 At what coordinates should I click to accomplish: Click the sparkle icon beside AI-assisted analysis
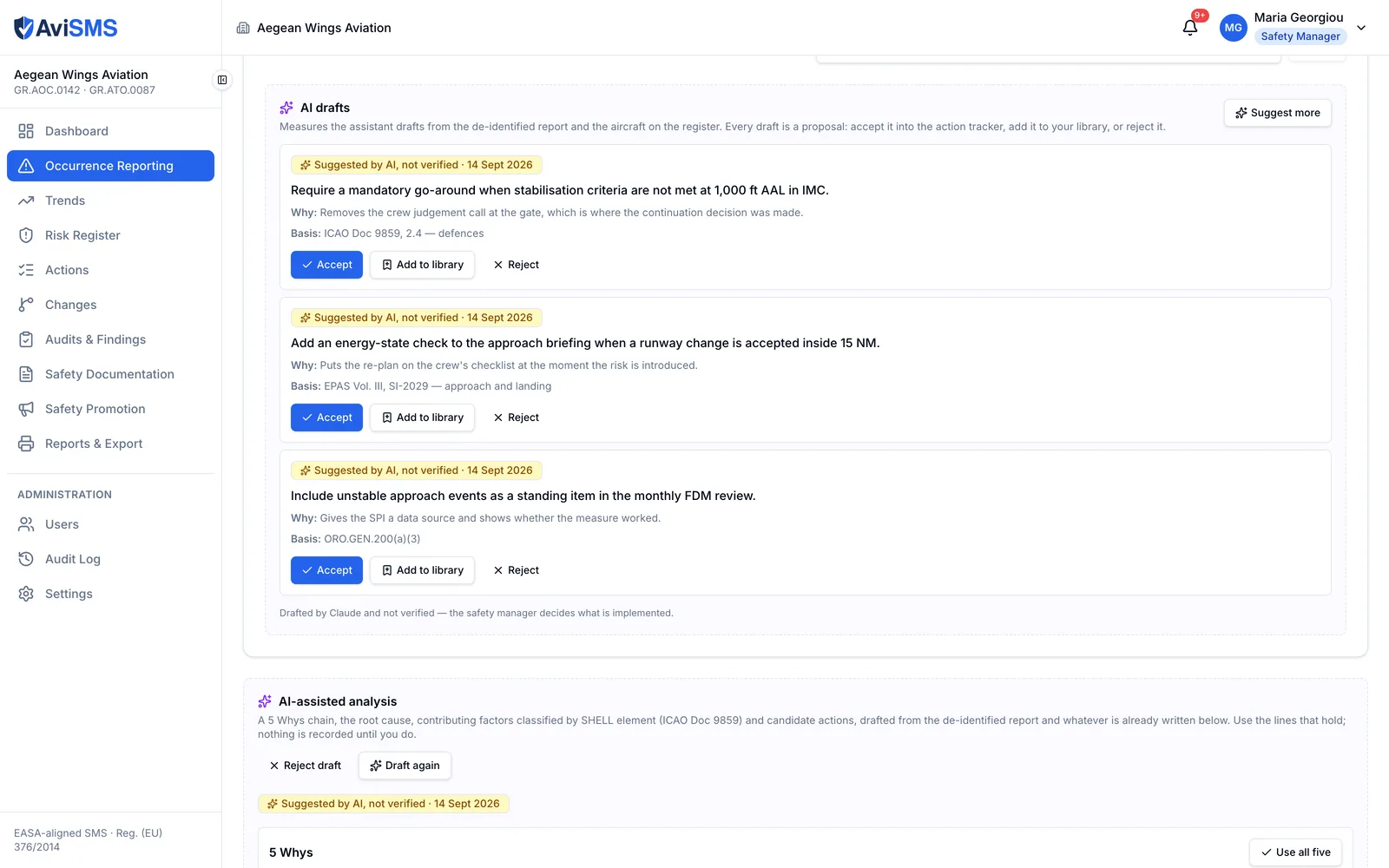[265, 701]
